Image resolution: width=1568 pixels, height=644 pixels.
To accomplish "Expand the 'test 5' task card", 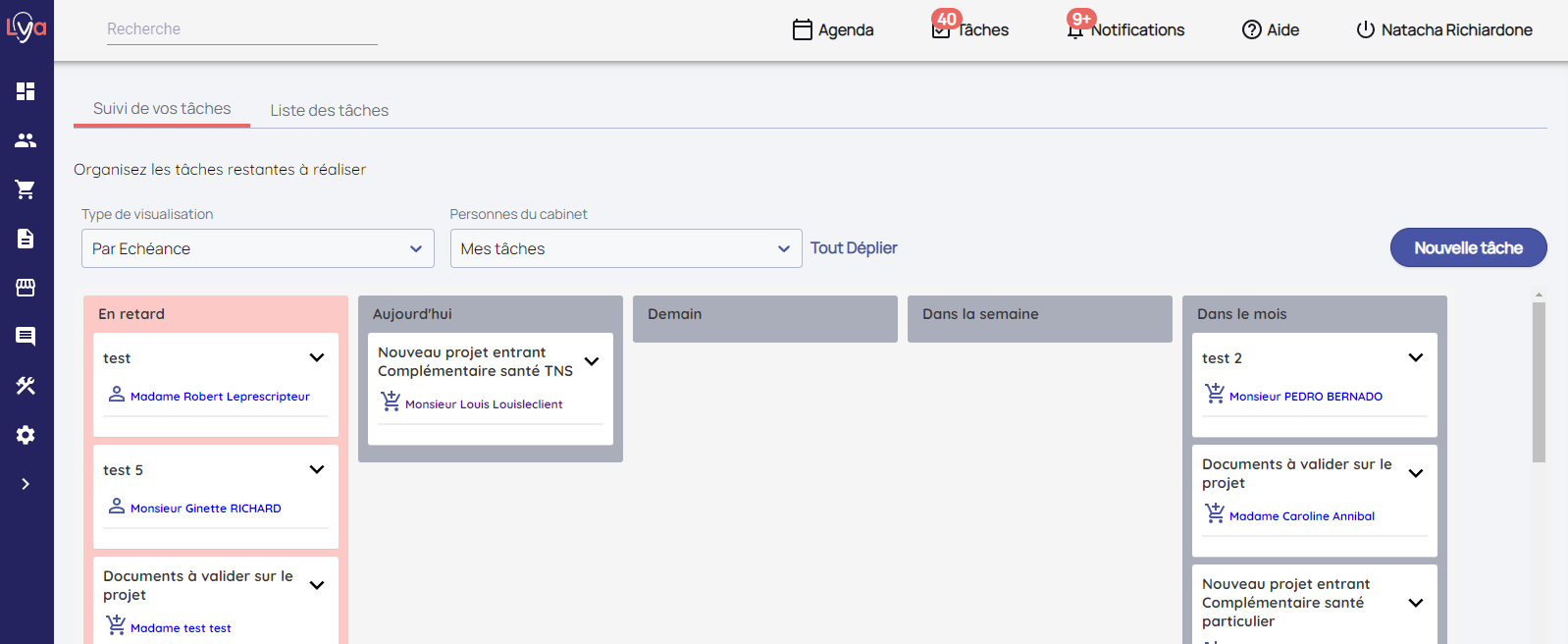I will point(317,469).
